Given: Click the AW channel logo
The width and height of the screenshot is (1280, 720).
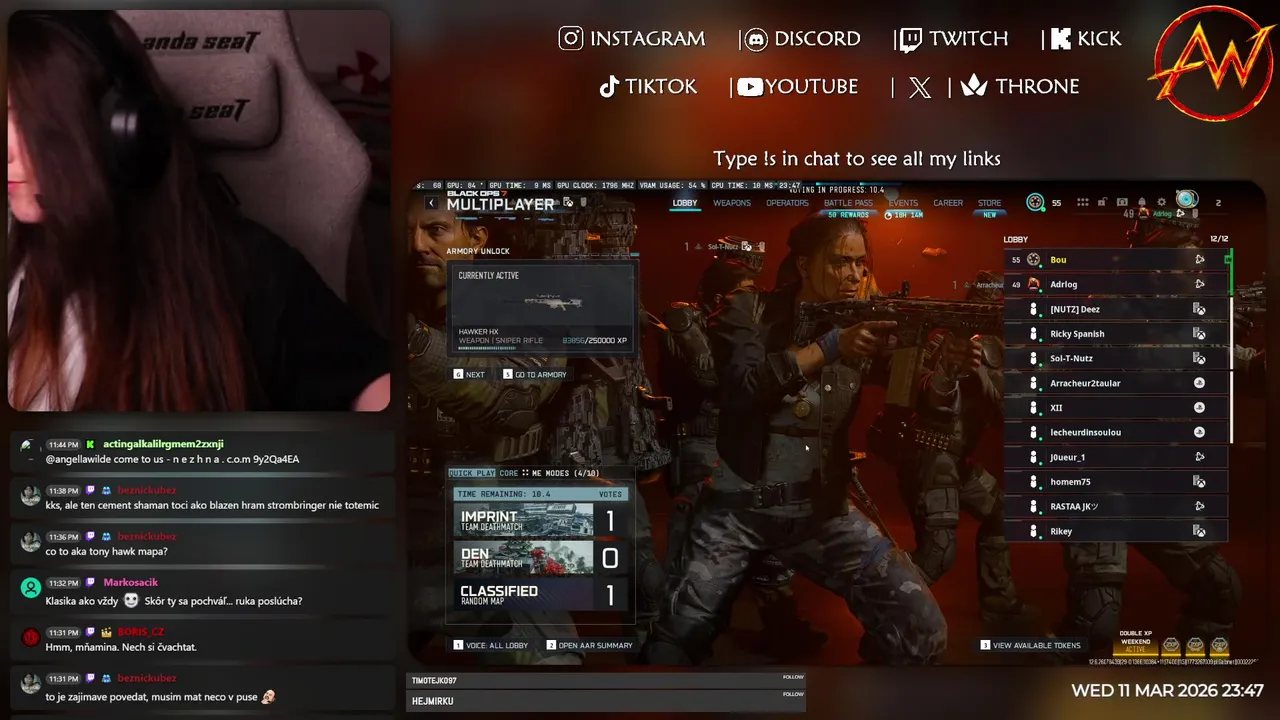Looking at the screenshot, I should (1213, 64).
